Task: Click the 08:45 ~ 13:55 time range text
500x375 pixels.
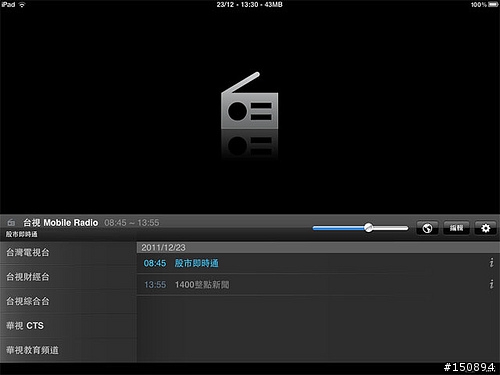Action: point(132,223)
